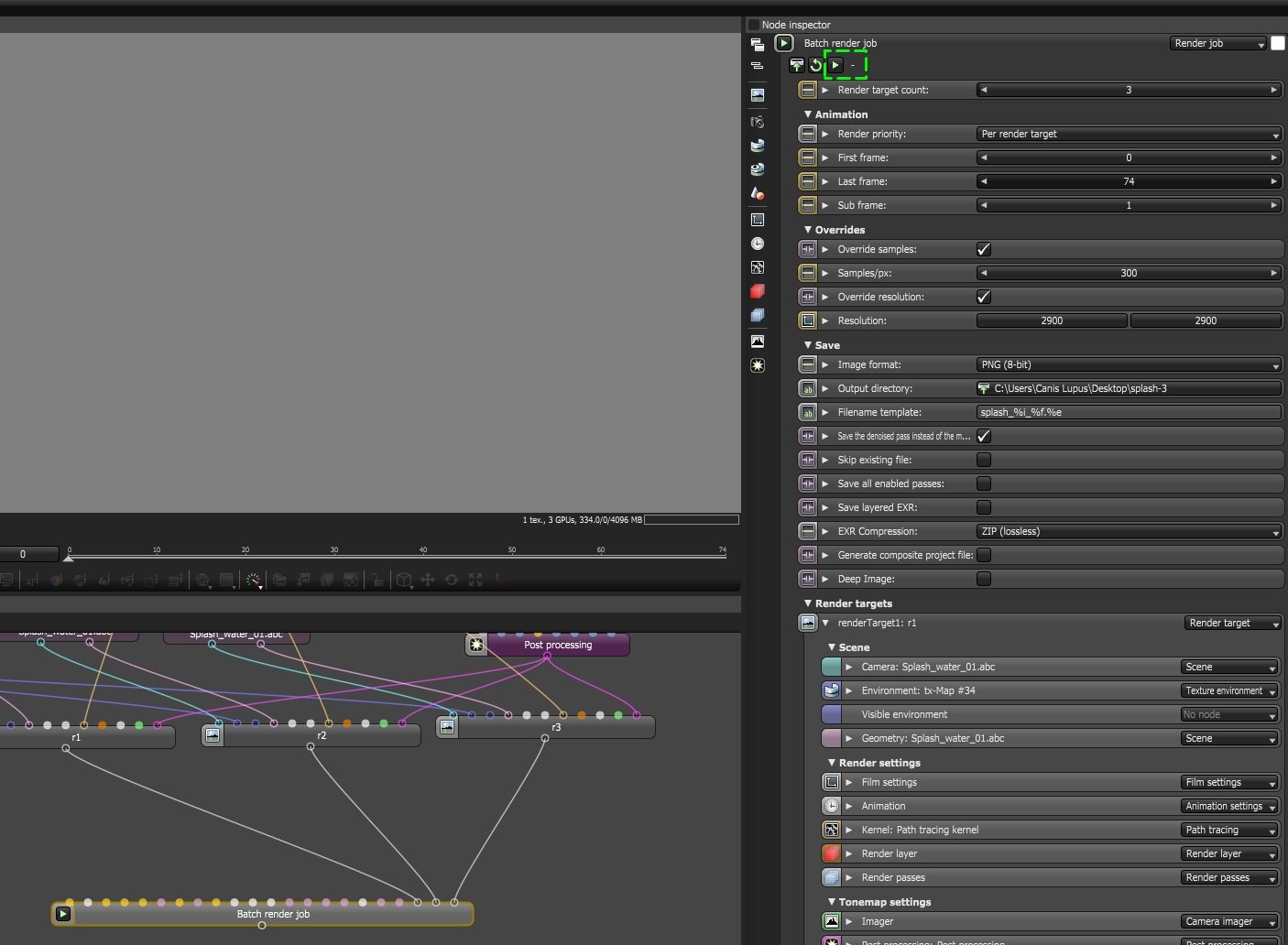1288x945 pixels.
Task: Click the timeline current frame number field
Action: pyautogui.click(x=29, y=554)
